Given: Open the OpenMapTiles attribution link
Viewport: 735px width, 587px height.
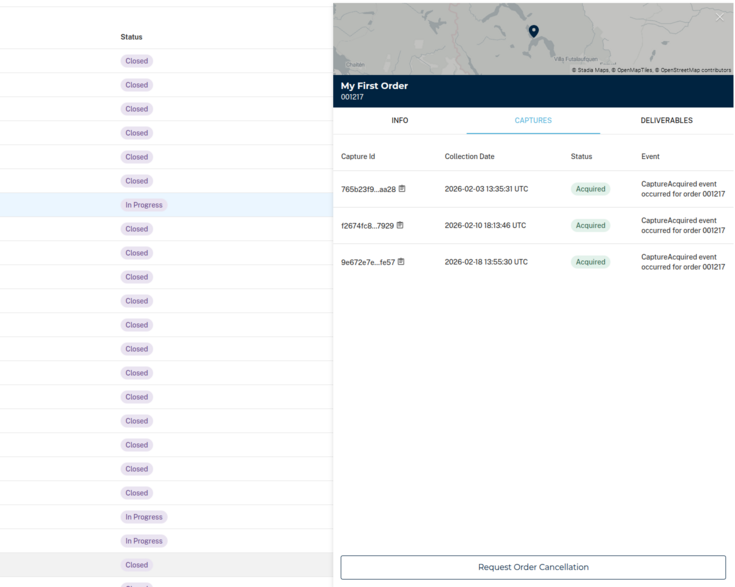Looking at the screenshot, I should [x=633, y=70].
